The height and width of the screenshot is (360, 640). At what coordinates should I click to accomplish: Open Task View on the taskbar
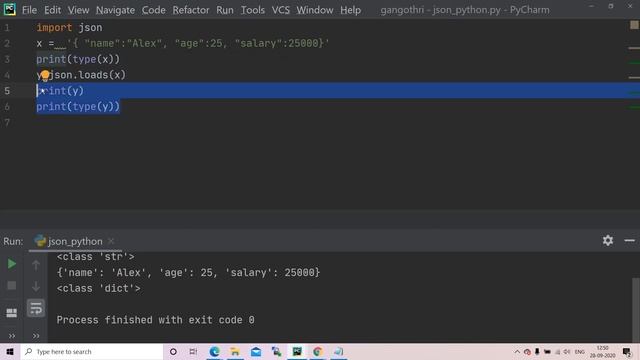pyautogui.click(x=193, y=351)
